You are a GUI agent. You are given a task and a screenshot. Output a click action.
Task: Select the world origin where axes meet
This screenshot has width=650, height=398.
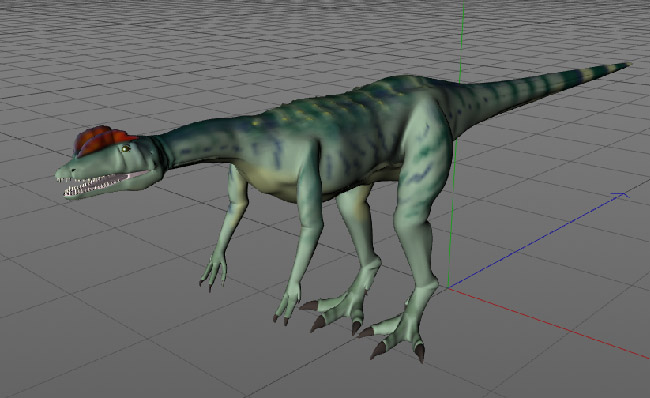pyautogui.click(x=449, y=287)
